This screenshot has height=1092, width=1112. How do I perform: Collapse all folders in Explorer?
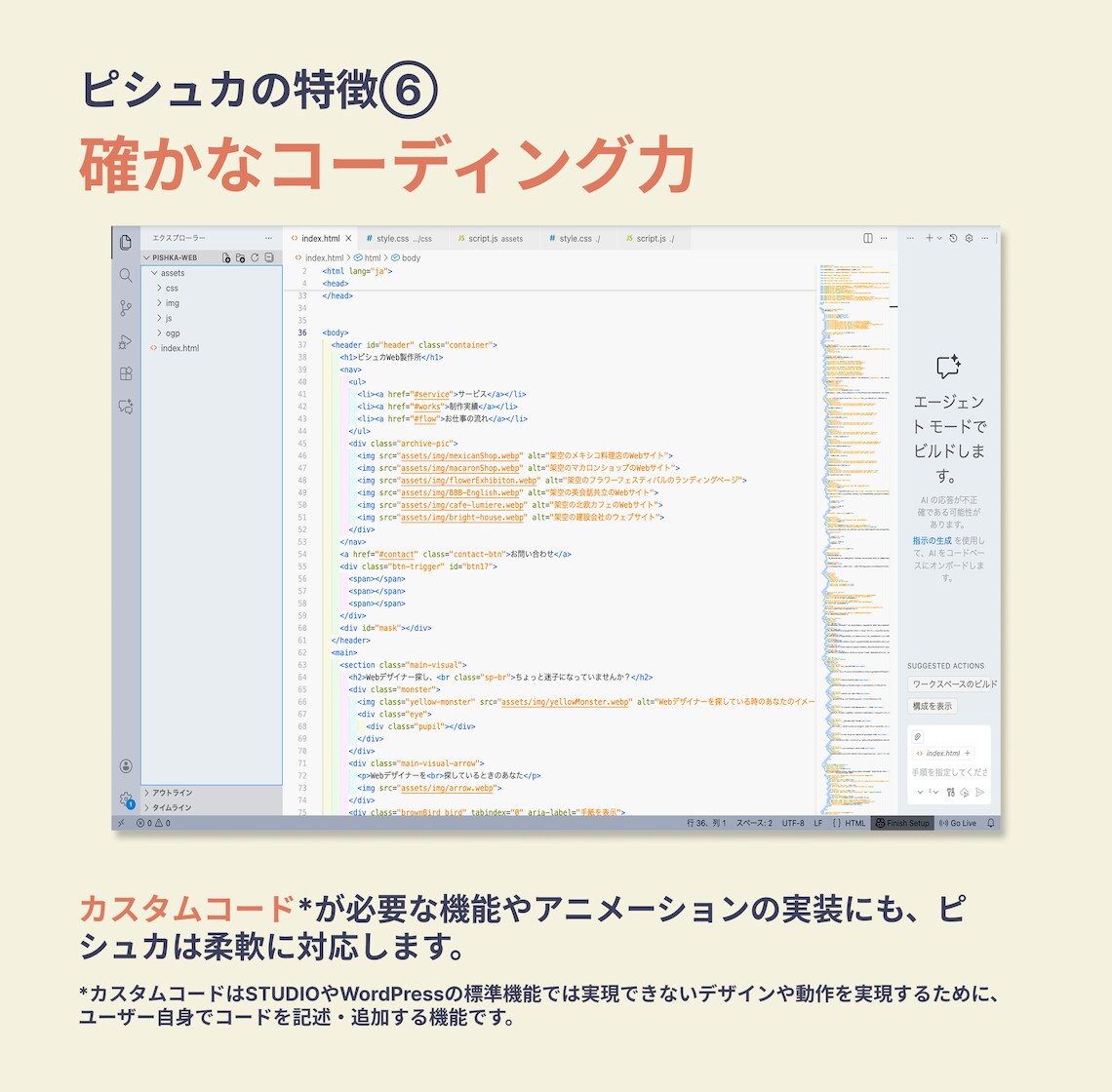[x=269, y=257]
